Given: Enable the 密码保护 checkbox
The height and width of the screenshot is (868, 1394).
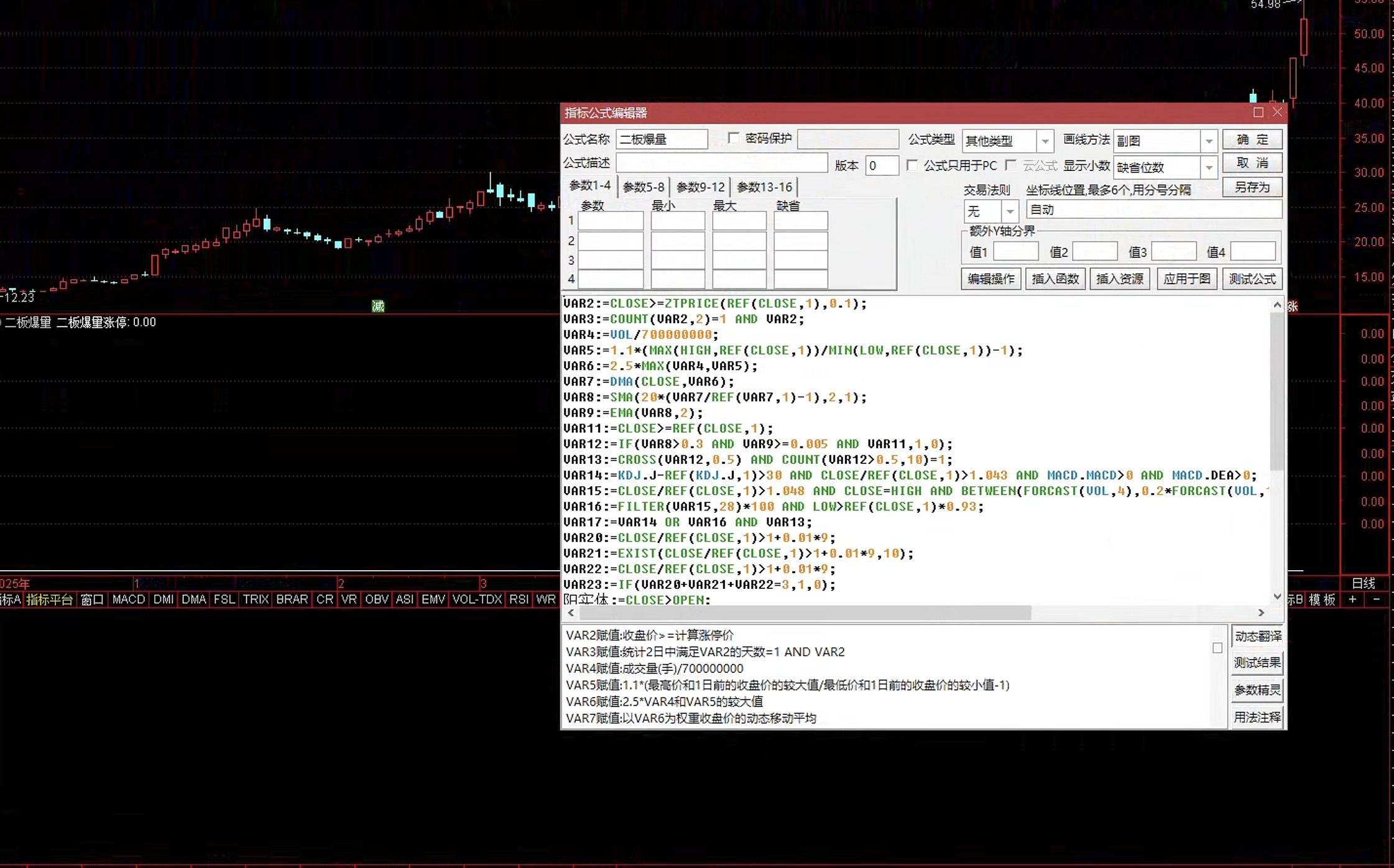Looking at the screenshot, I should click(733, 138).
